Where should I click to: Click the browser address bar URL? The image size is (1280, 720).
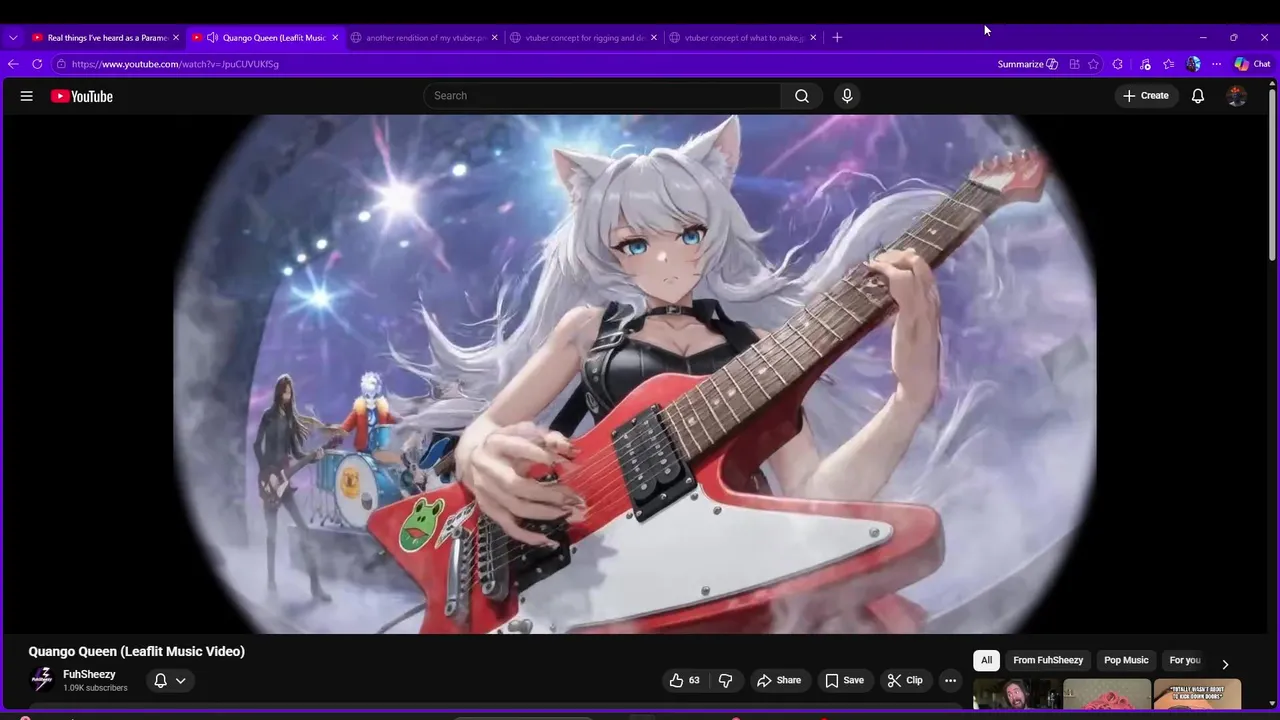click(175, 64)
